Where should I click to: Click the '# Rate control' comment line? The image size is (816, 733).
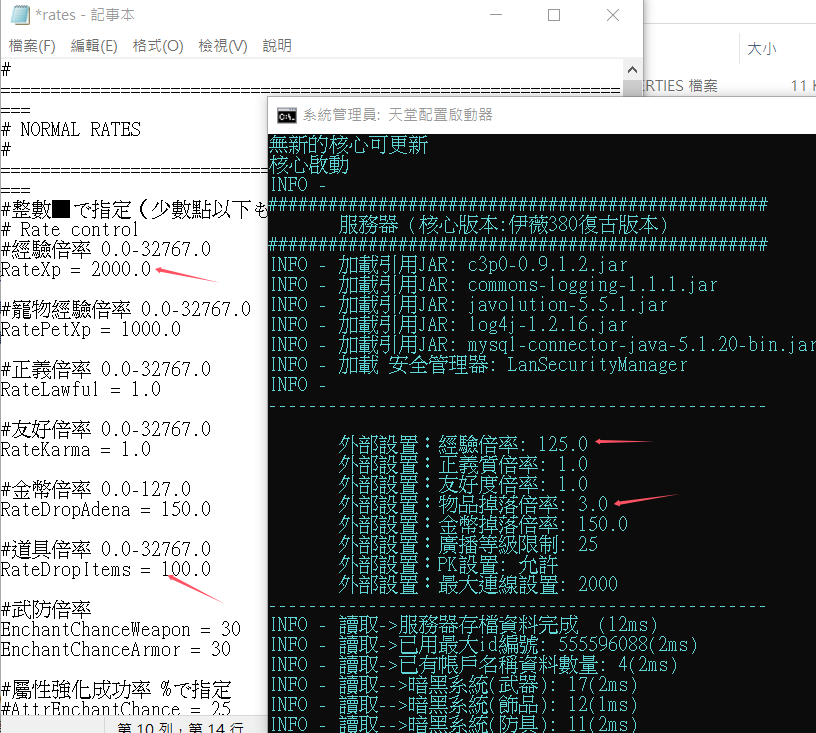point(70,229)
